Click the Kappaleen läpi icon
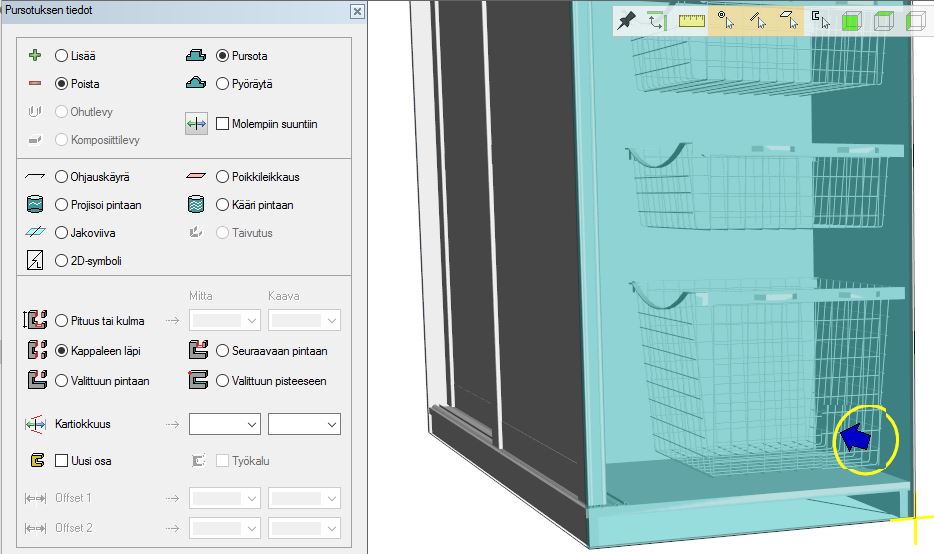This screenshot has width=934, height=554. [x=37, y=350]
